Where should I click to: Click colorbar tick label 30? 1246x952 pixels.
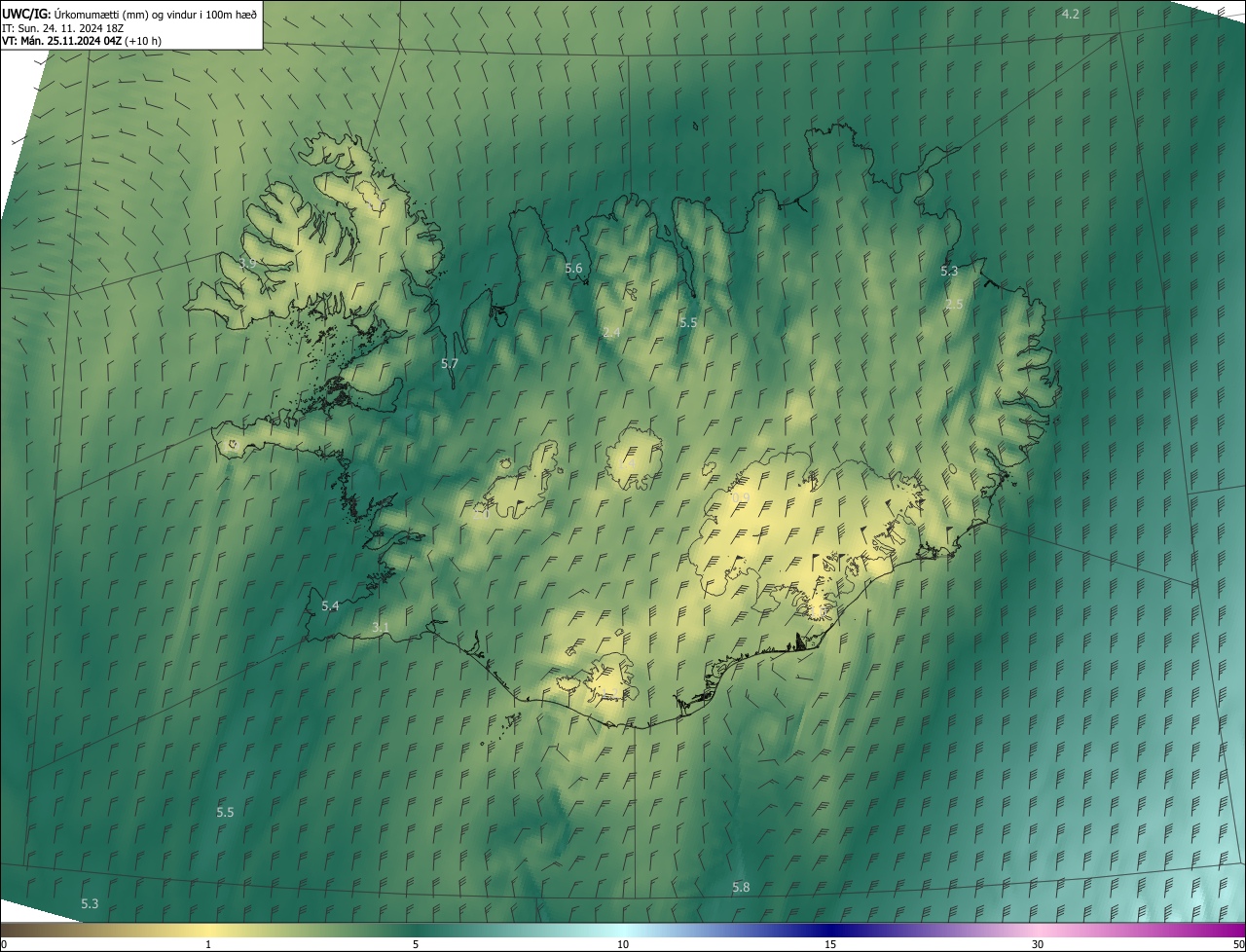click(x=1038, y=944)
